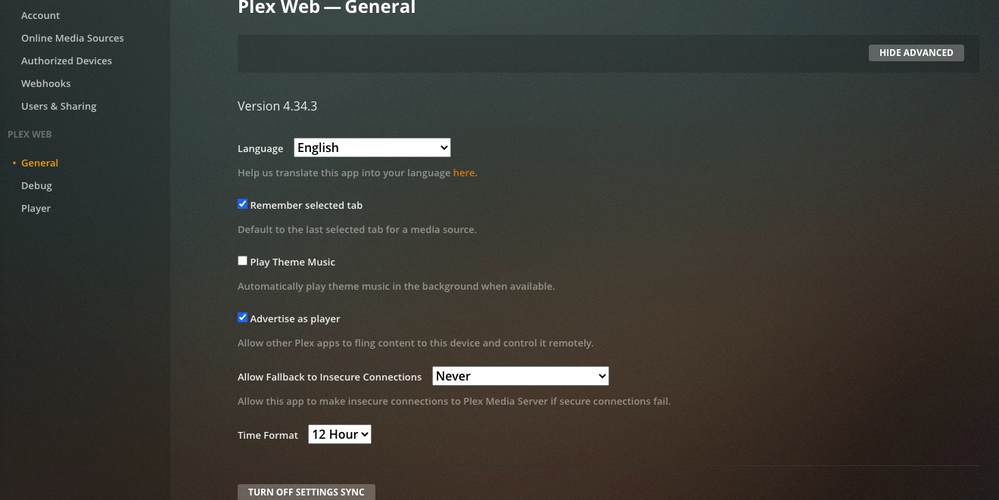Image resolution: width=999 pixels, height=500 pixels.
Task: Open Users & Sharing settings
Action: click(59, 106)
